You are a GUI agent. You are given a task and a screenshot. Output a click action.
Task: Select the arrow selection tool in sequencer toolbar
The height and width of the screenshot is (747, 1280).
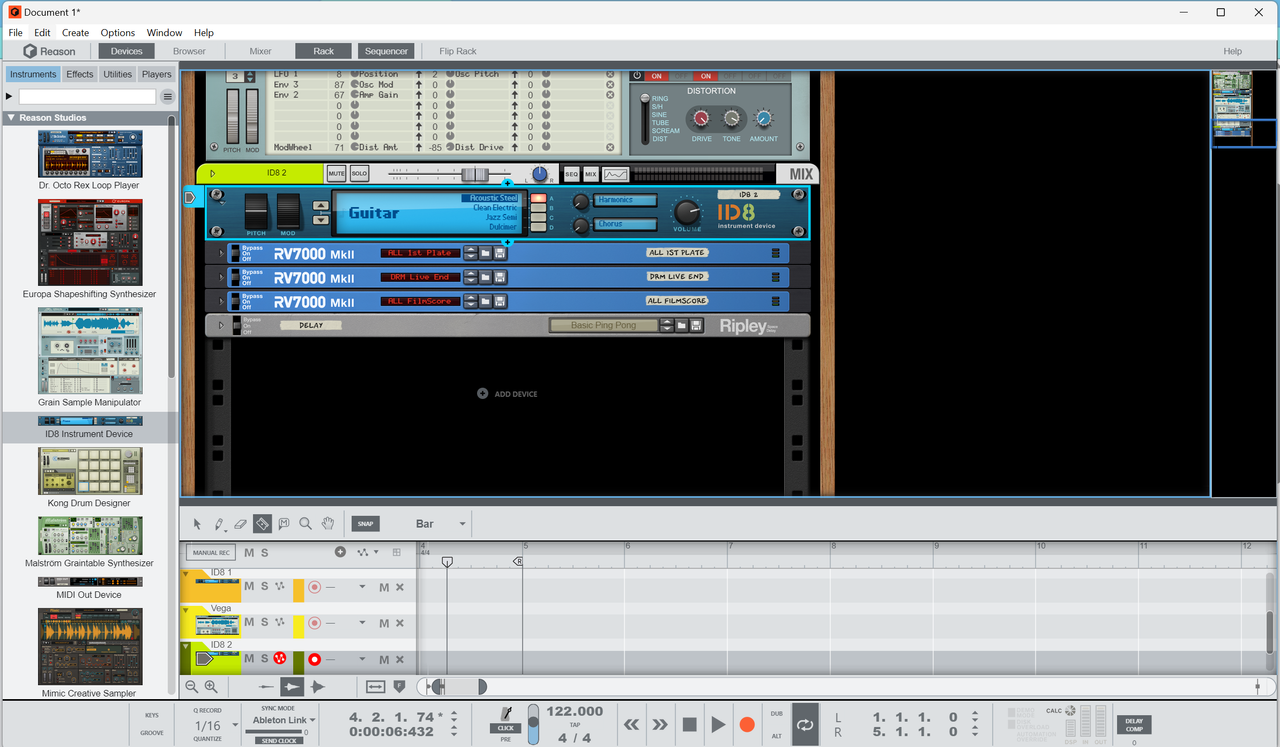pyautogui.click(x=197, y=523)
